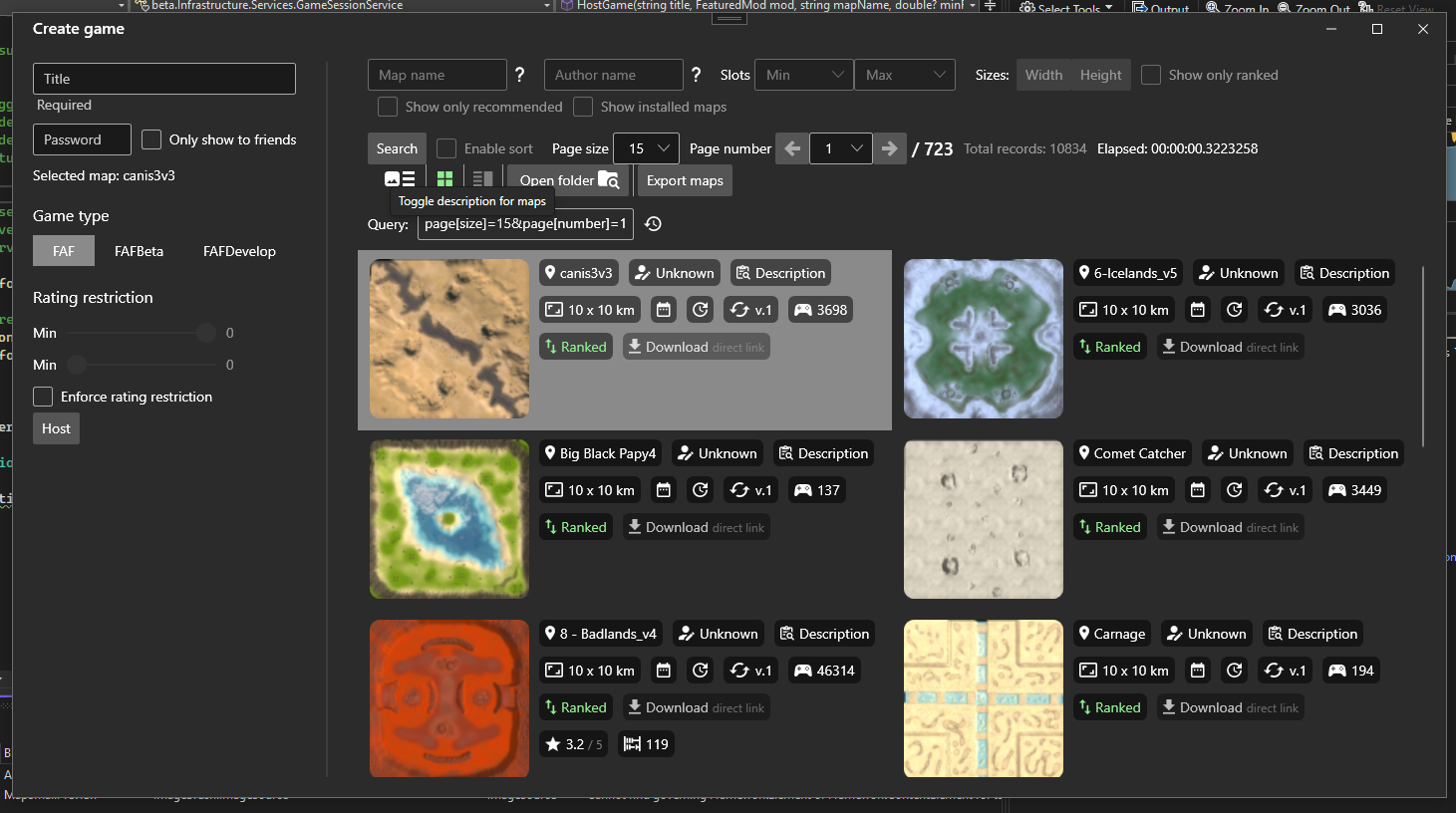Open Description for Comet Catcher
Image resolution: width=1456 pixels, height=813 pixels.
(x=1353, y=453)
